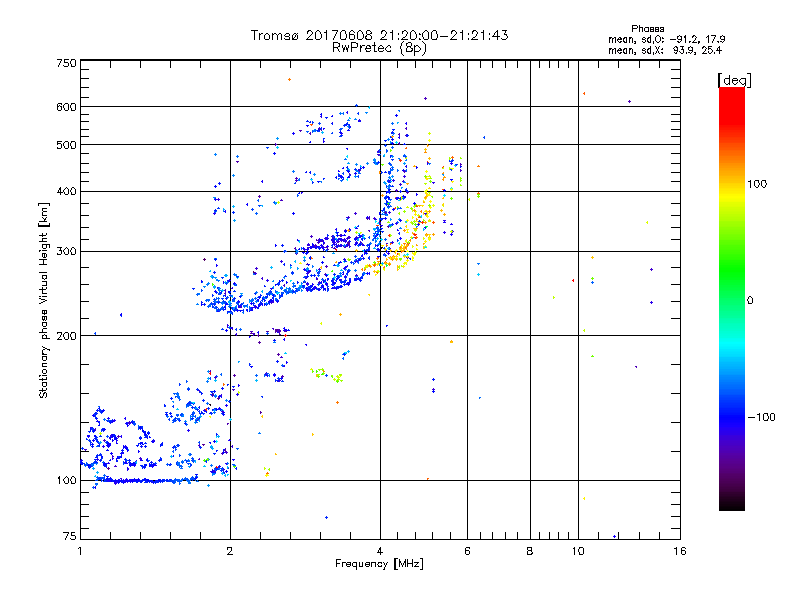
Task: Click the colorbar tick label '-100'
Action: (x=761, y=417)
